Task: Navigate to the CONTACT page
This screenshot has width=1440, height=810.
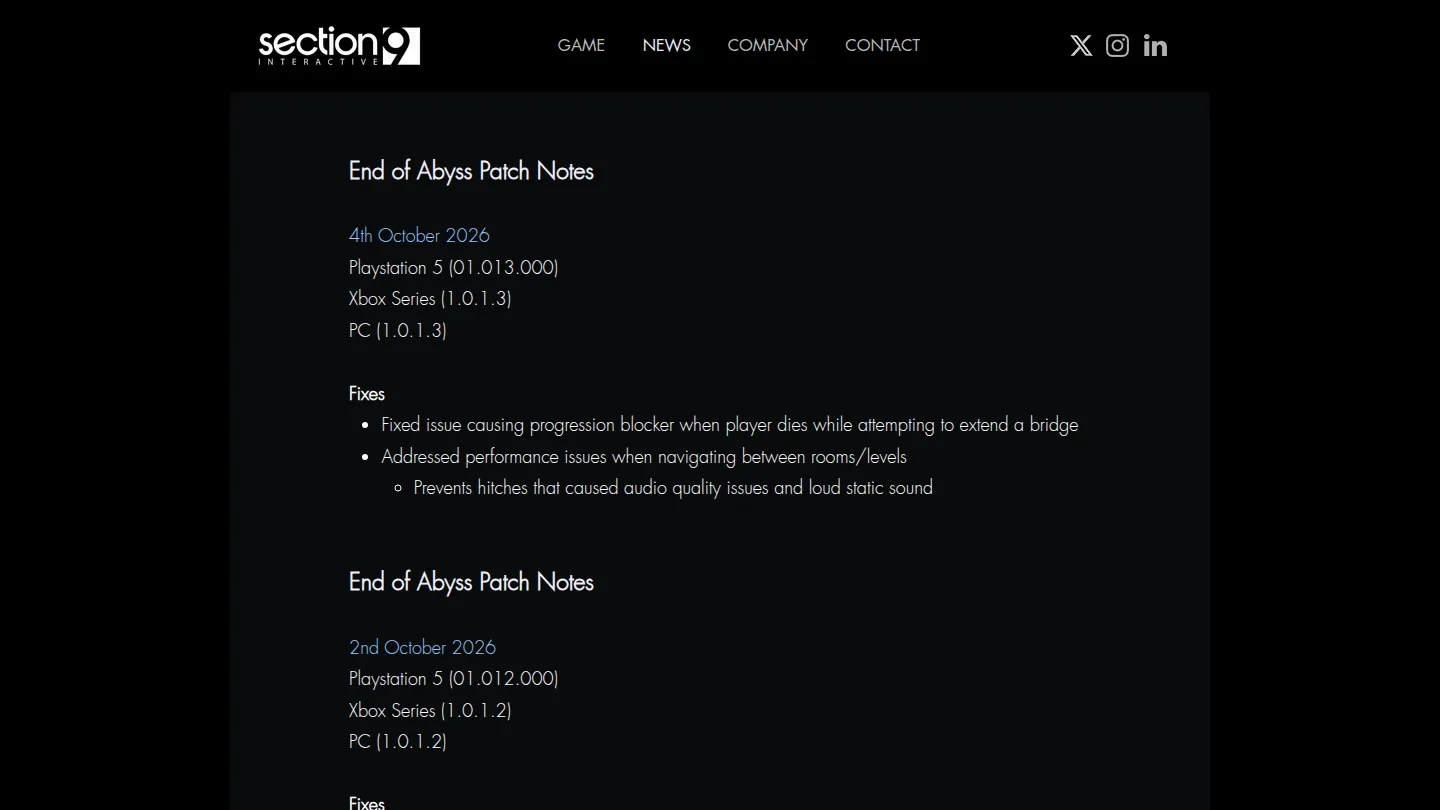Action: 882,45
